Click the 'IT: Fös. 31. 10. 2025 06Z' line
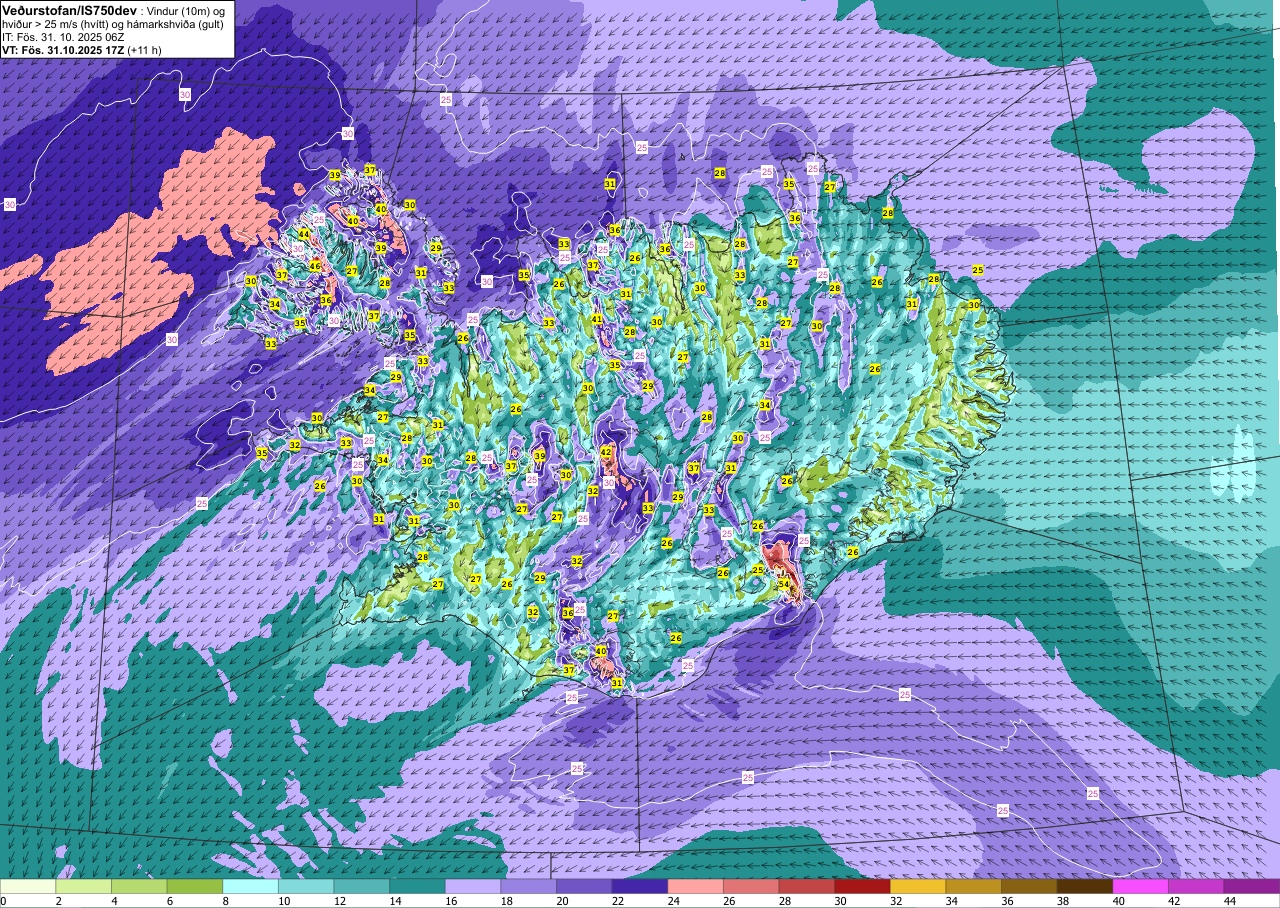 point(63,36)
